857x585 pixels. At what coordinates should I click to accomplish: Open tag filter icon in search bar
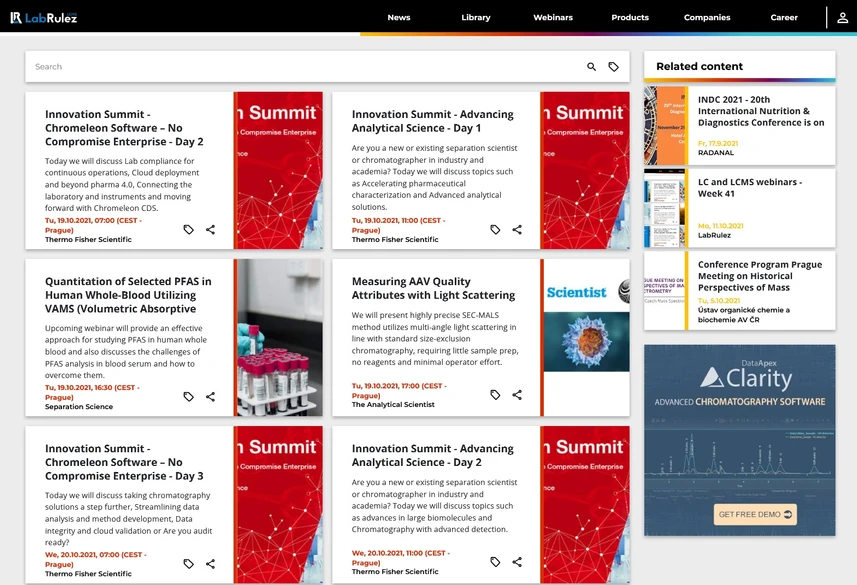click(614, 67)
